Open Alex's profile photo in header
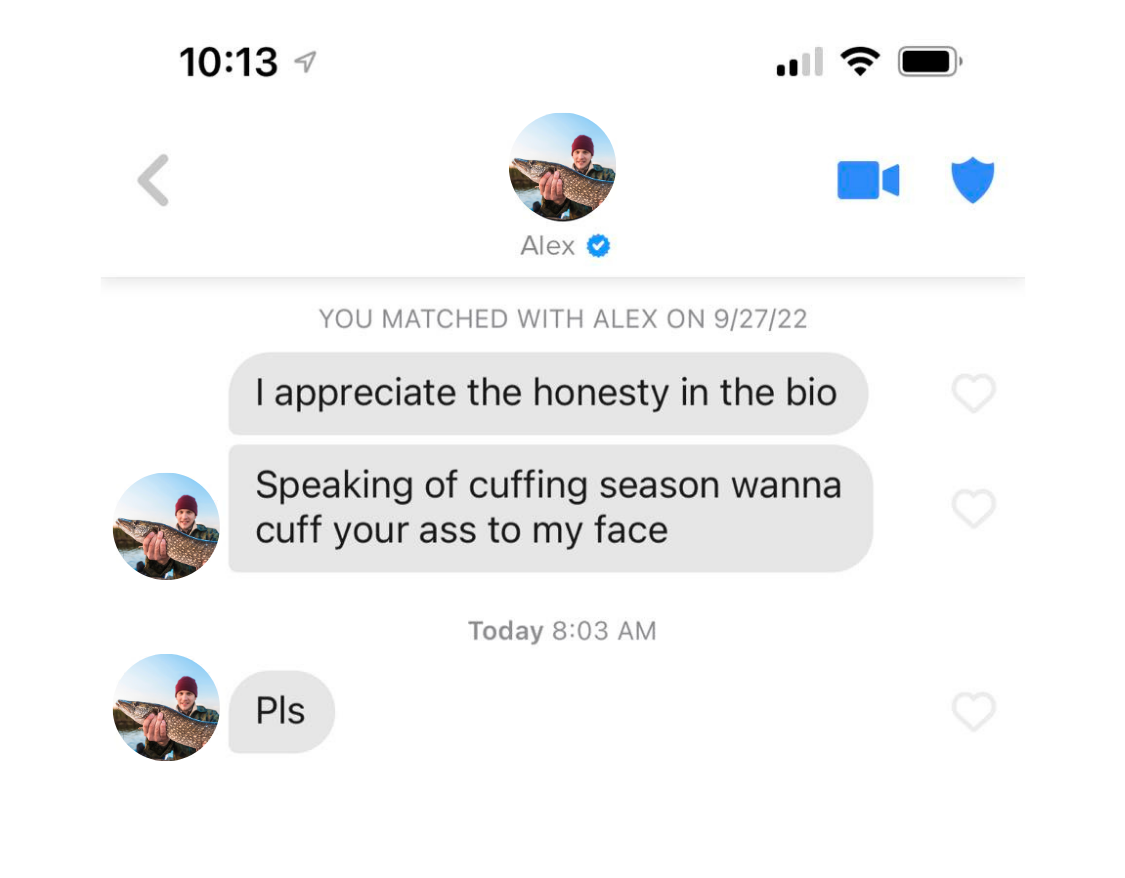The width and height of the screenshot is (1125, 878). [x=562, y=167]
